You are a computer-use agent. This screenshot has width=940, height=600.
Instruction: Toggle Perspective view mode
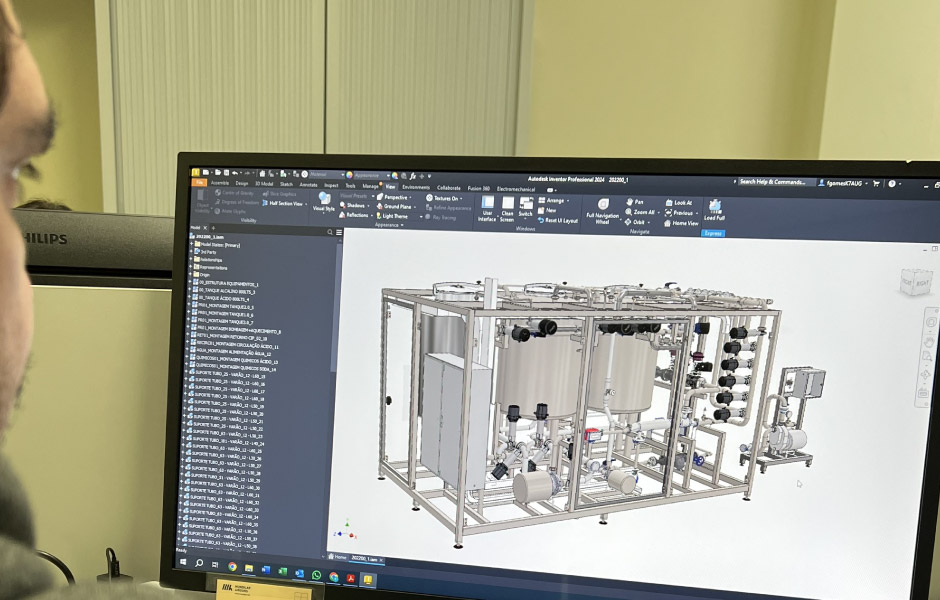coord(394,197)
